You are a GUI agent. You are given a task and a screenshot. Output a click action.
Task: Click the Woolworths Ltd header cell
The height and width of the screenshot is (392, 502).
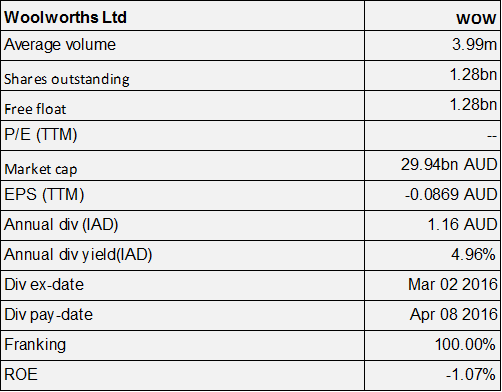click(x=182, y=16)
